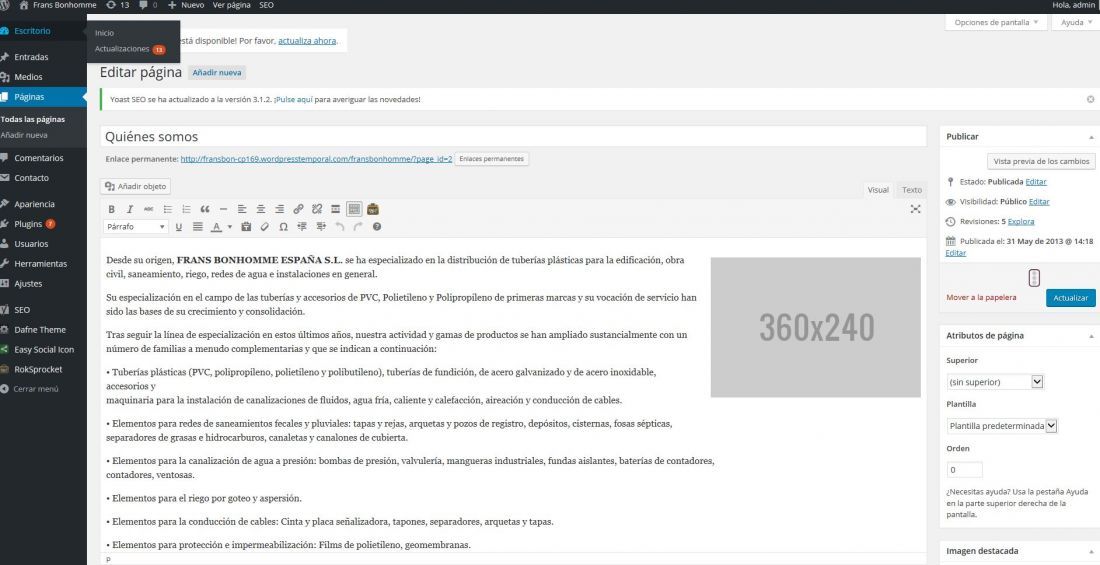The image size is (1100, 565).
Task: Click Explora next to Revisiones
Action: pos(1021,222)
